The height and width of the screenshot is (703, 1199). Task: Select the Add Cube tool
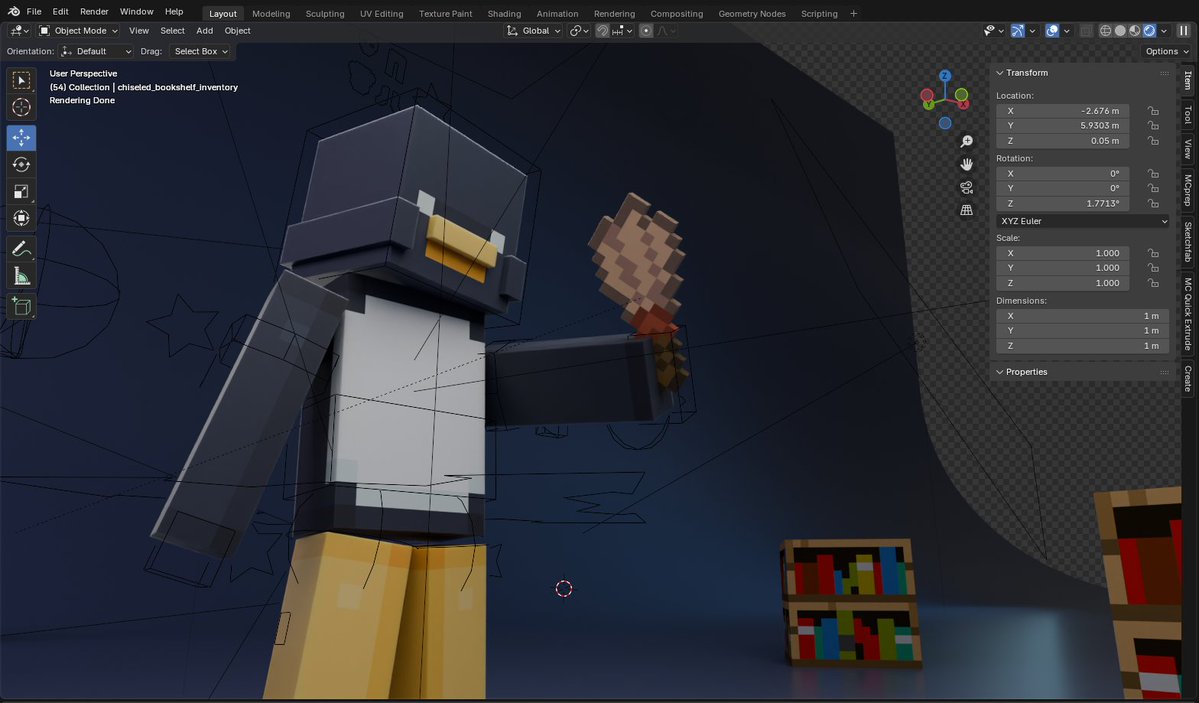tap(21, 307)
